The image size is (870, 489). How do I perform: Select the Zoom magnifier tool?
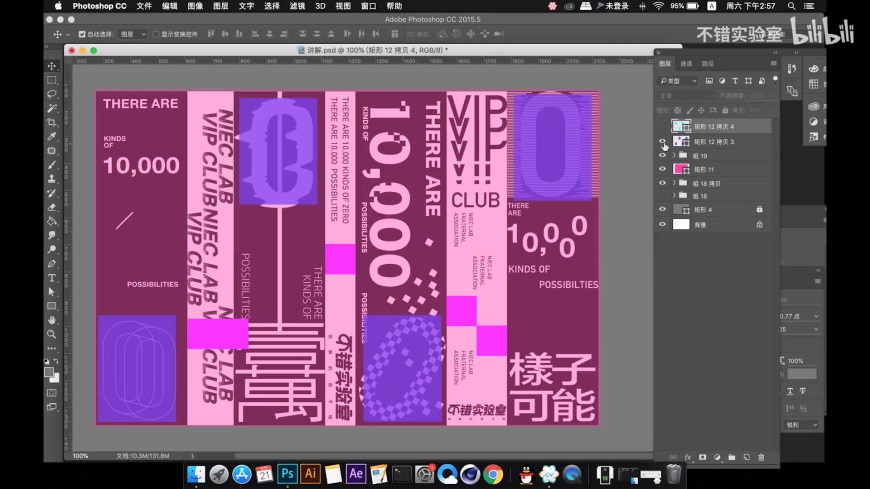click(x=52, y=334)
